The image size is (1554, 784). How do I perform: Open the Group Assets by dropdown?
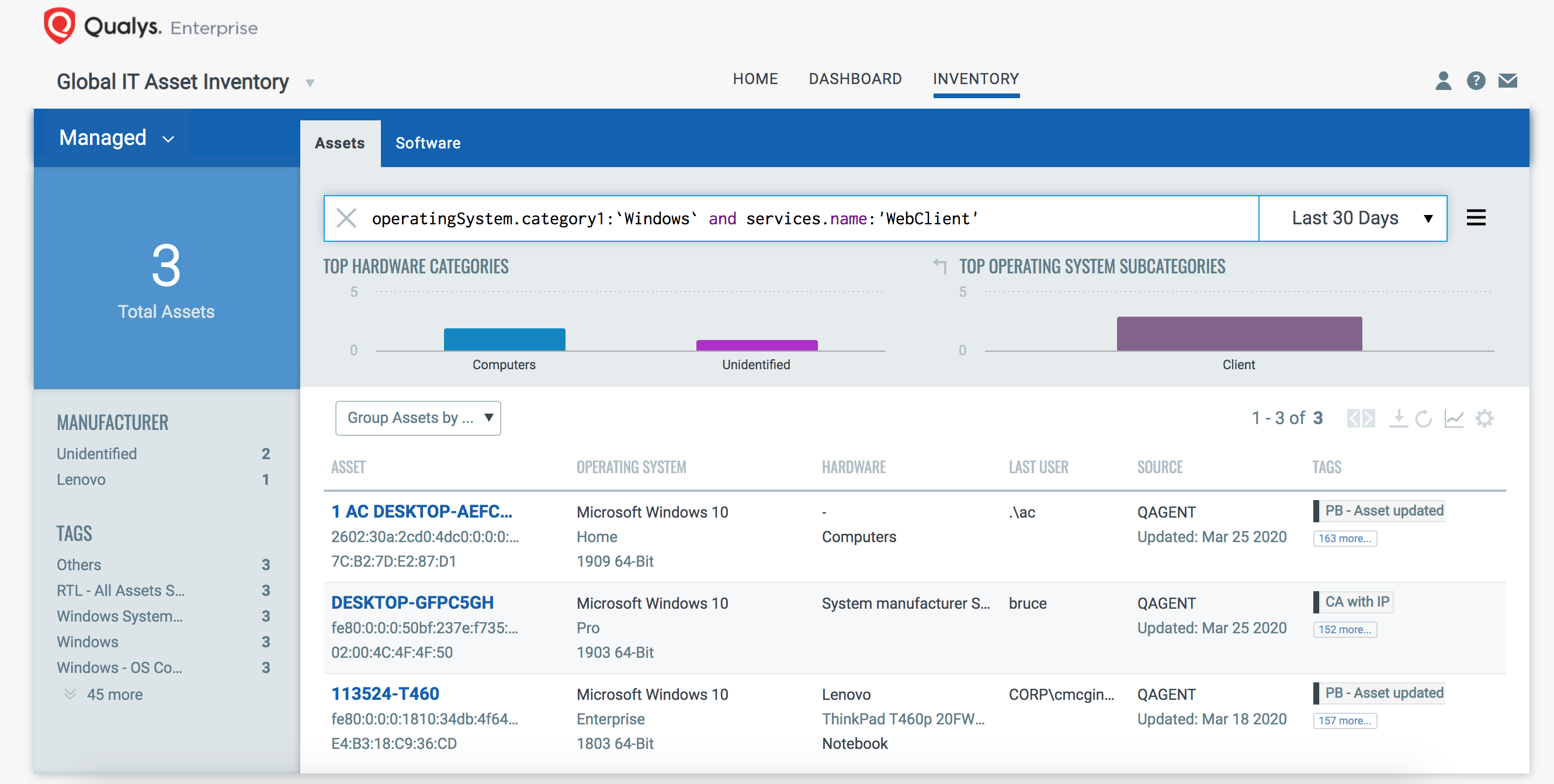coord(418,417)
